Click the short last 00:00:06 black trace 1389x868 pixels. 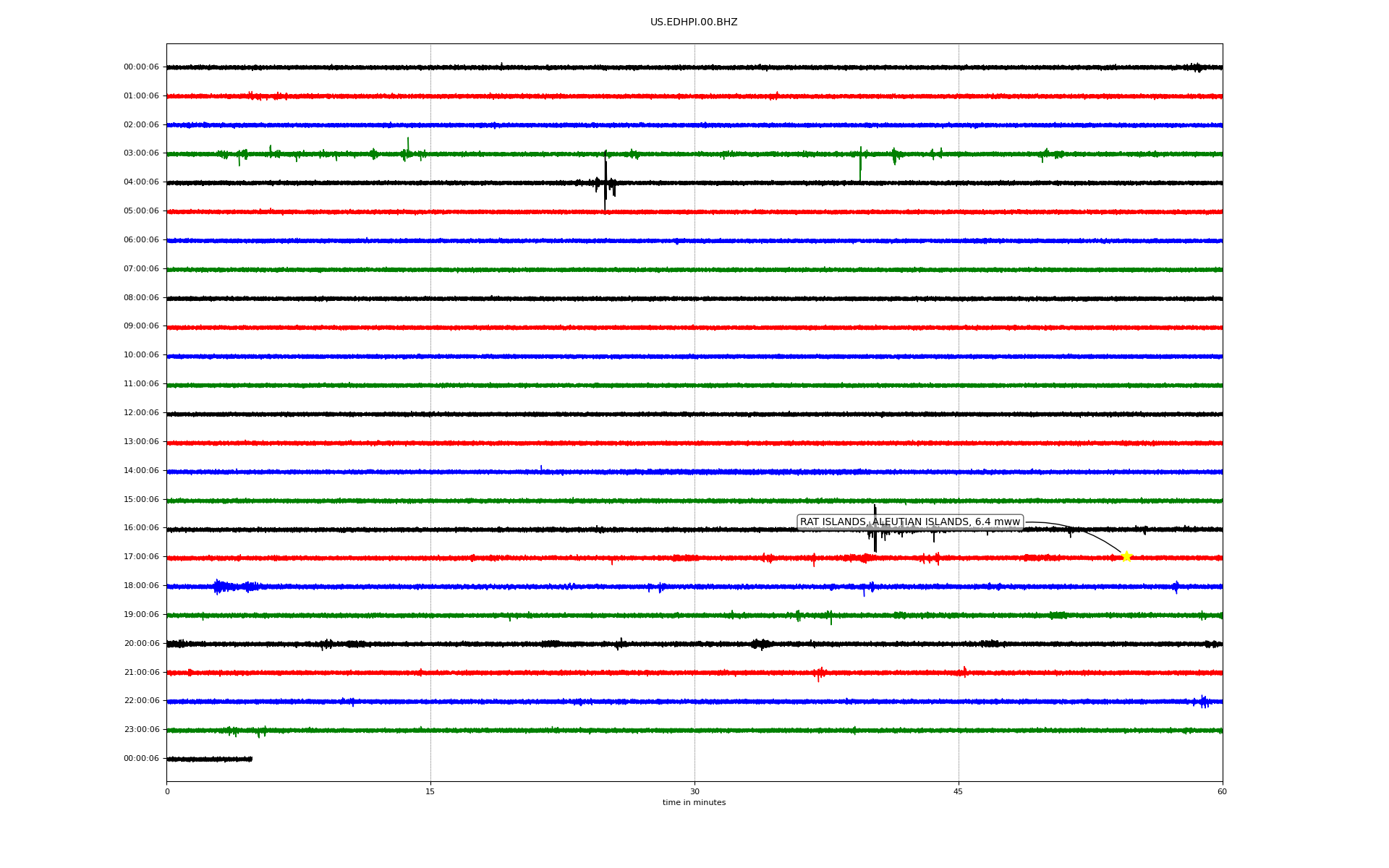(209, 759)
